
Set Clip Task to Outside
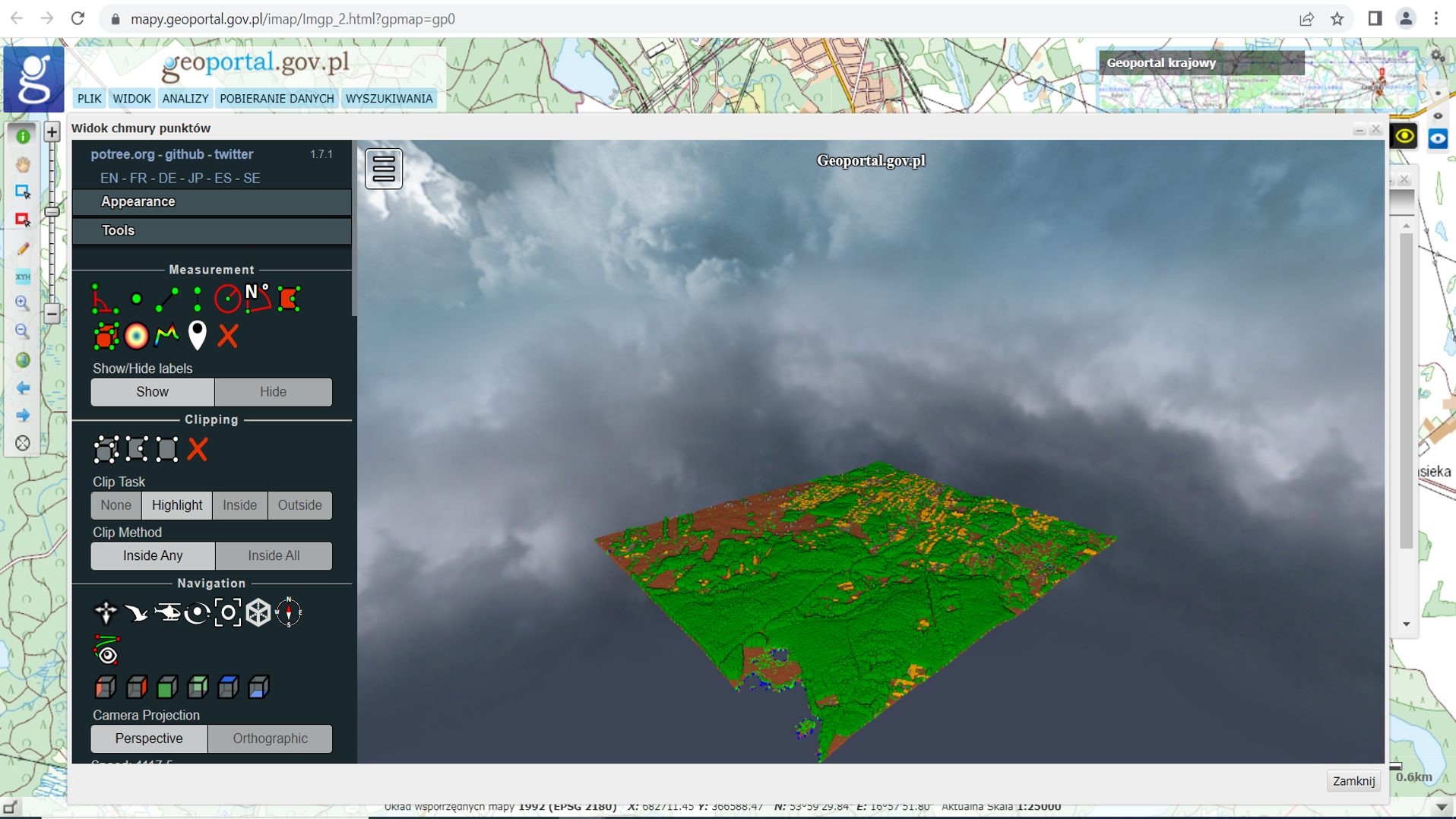click(299, 505)
